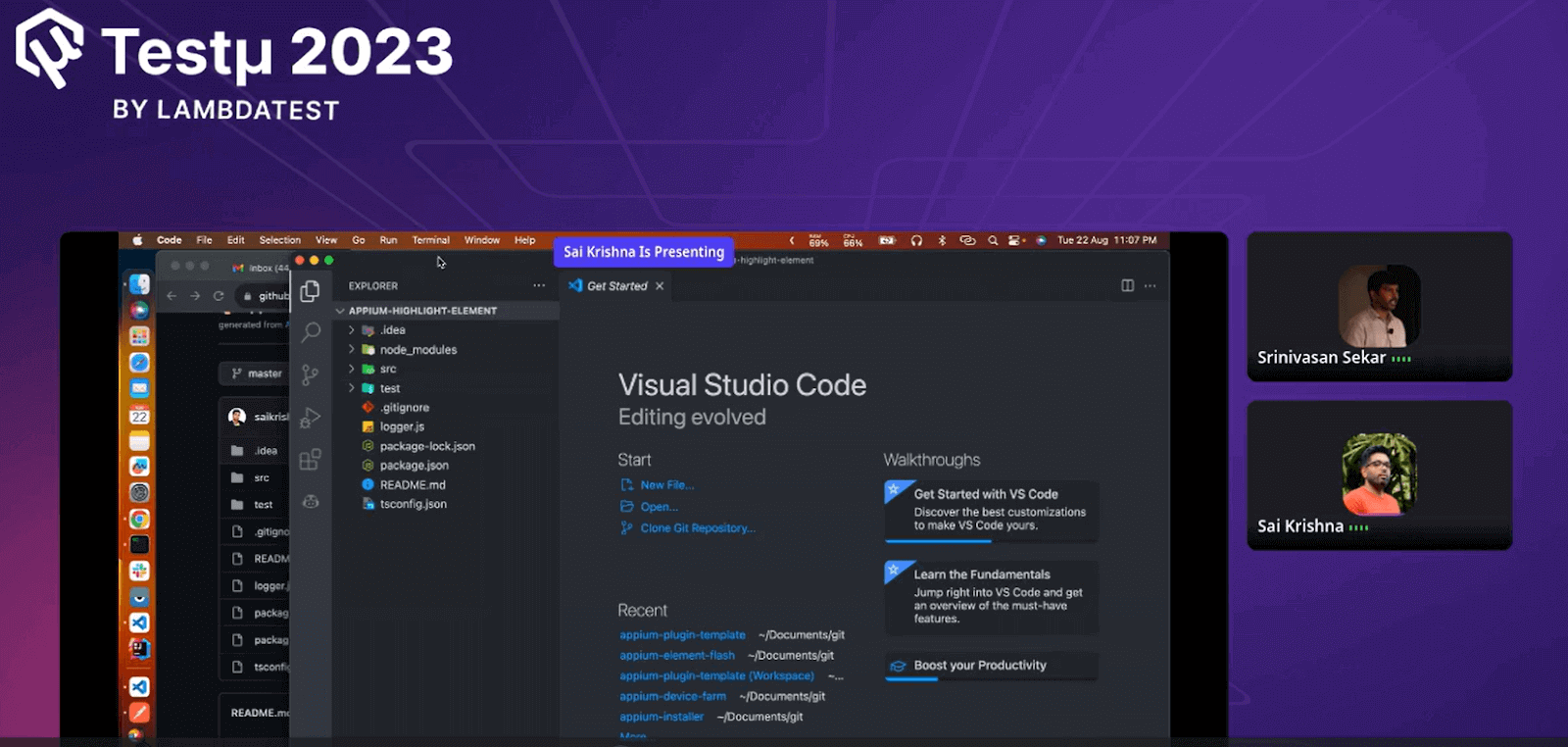The image size is (1568, 747).
Task: Open the Terminal menu
Action: 430,240
